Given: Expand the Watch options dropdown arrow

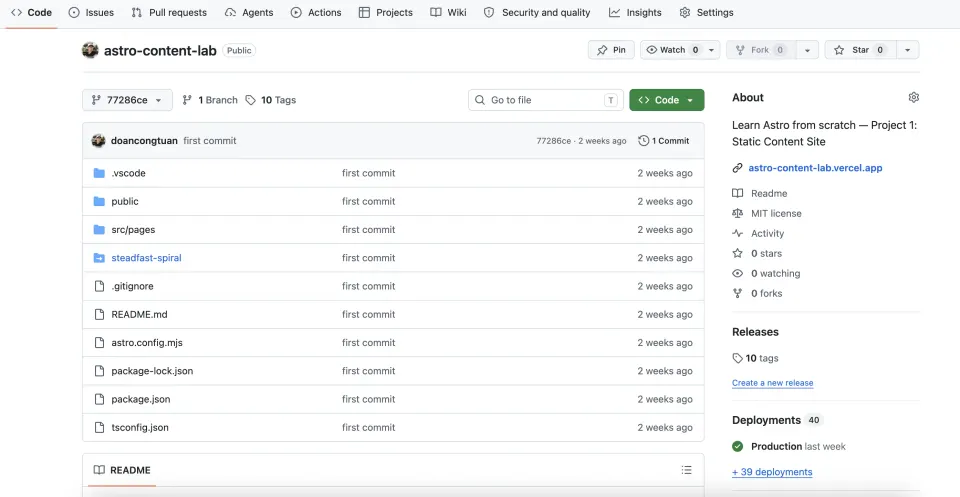Looking at the screenshot, I should (711, 50).
